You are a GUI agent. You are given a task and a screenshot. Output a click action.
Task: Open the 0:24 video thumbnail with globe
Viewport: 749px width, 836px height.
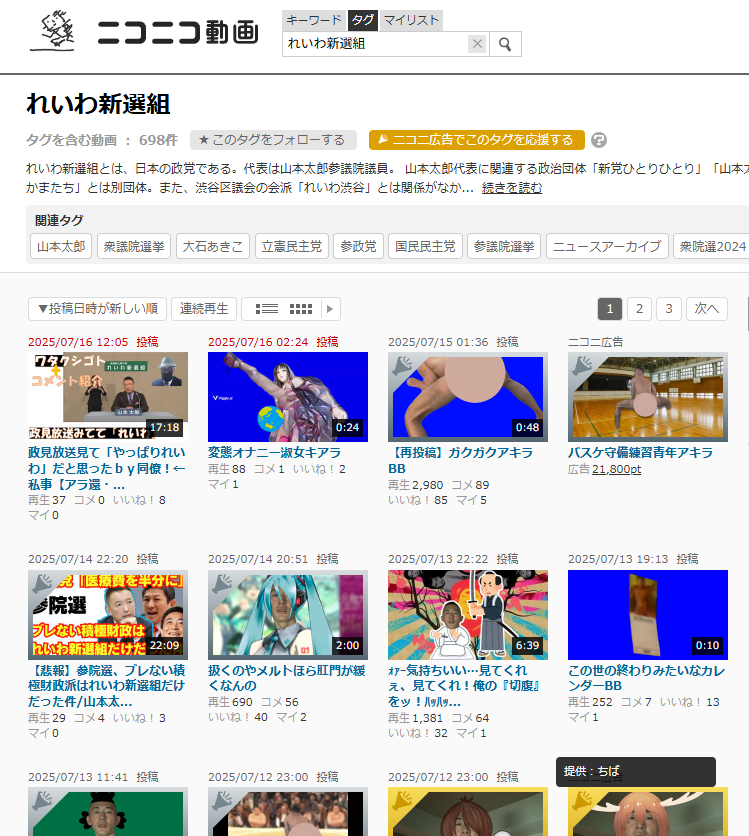(288, 397)
